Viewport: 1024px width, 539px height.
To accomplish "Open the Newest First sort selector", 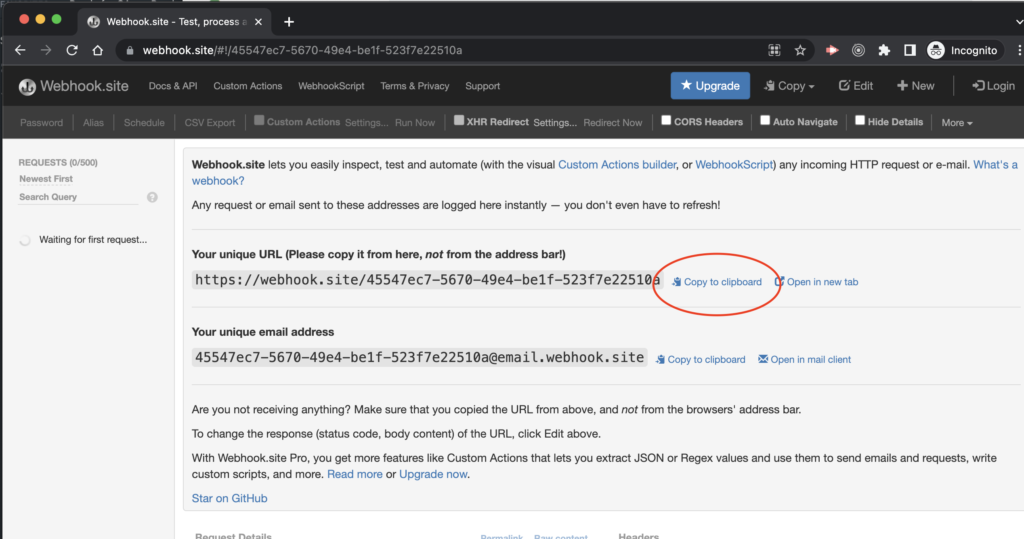I will coord(46,178).
